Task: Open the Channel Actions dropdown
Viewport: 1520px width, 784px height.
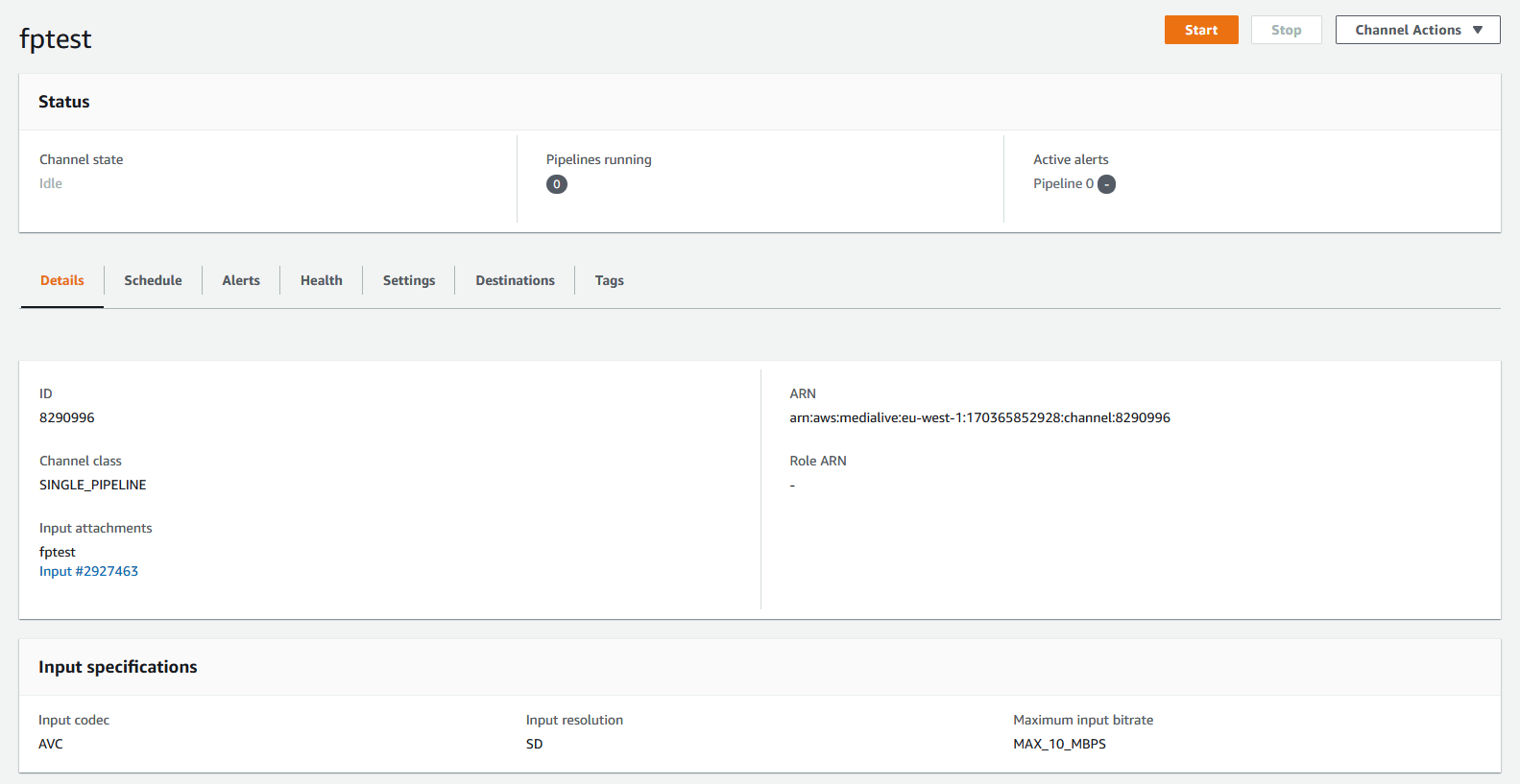Action: point(1417,30)
